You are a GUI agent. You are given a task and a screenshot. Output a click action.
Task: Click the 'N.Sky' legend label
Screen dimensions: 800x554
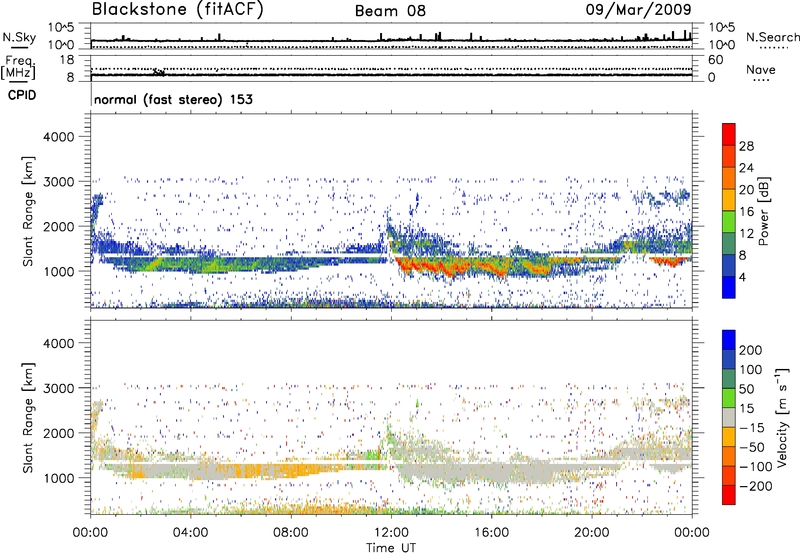[x=19, y=37]
